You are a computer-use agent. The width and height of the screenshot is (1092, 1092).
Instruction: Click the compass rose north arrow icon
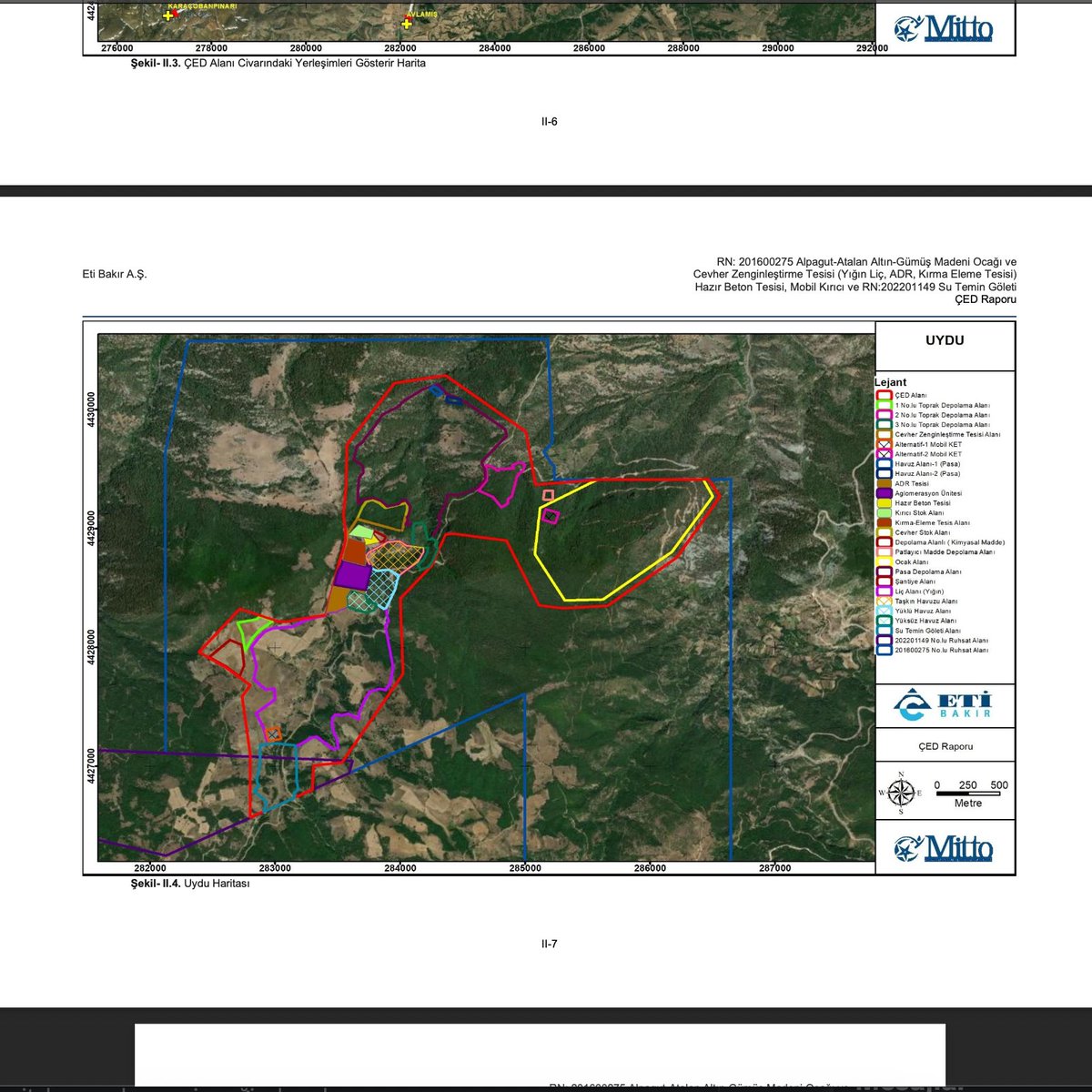click(x=901, y=794)
